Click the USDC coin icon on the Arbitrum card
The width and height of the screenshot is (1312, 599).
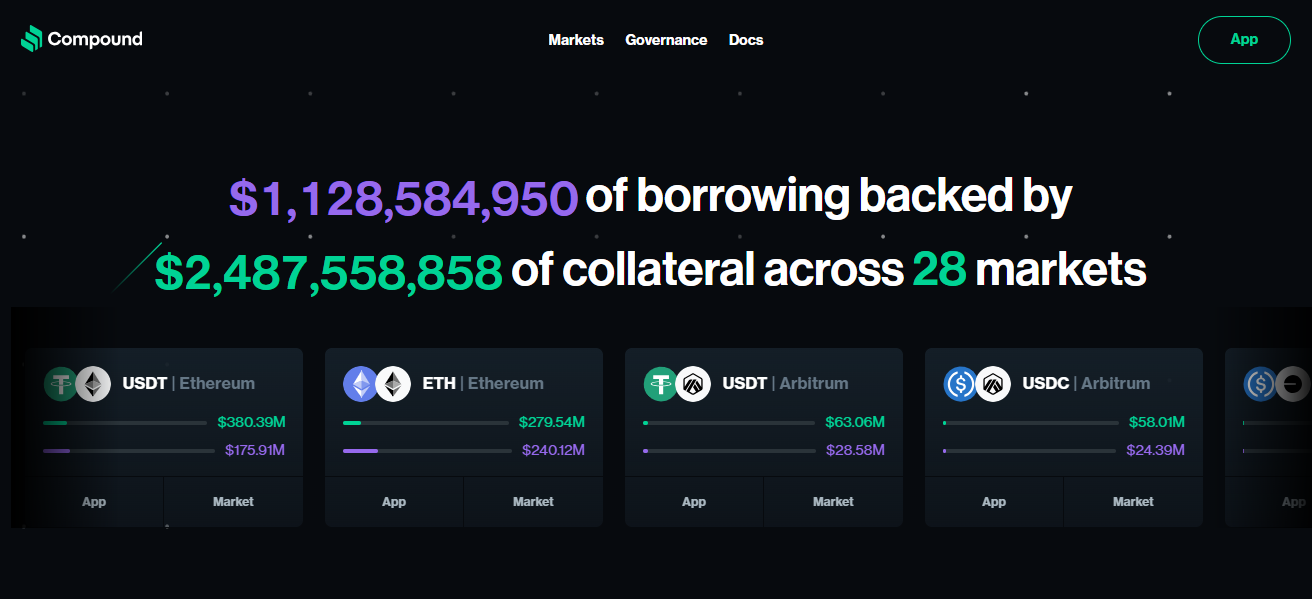point(960,384)
